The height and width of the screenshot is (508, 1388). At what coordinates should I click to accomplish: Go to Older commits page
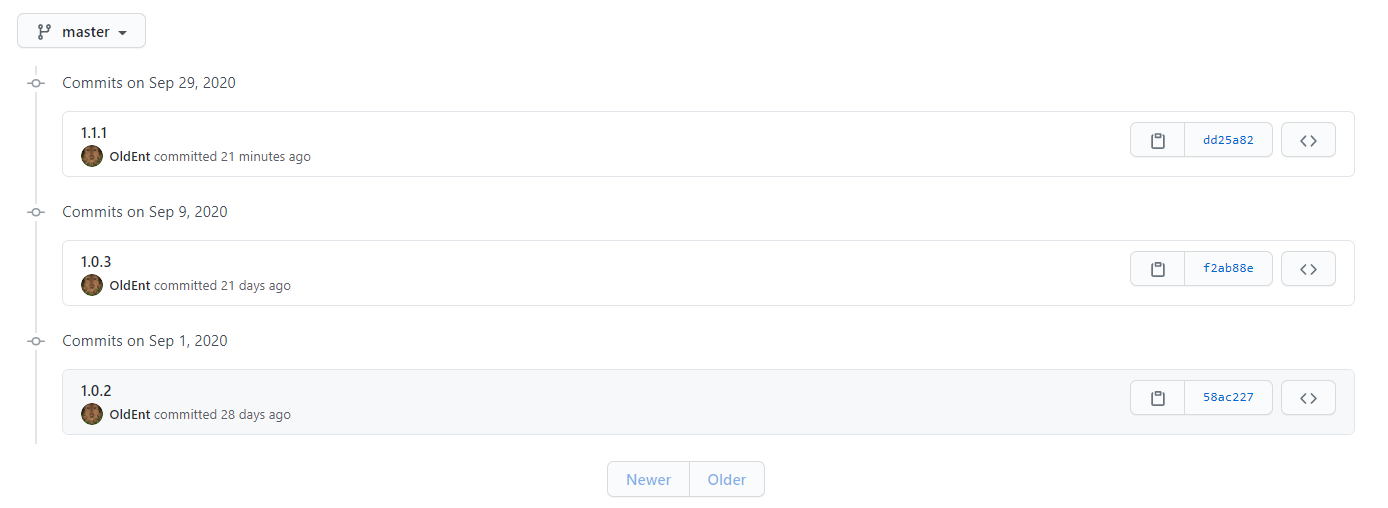727,480
